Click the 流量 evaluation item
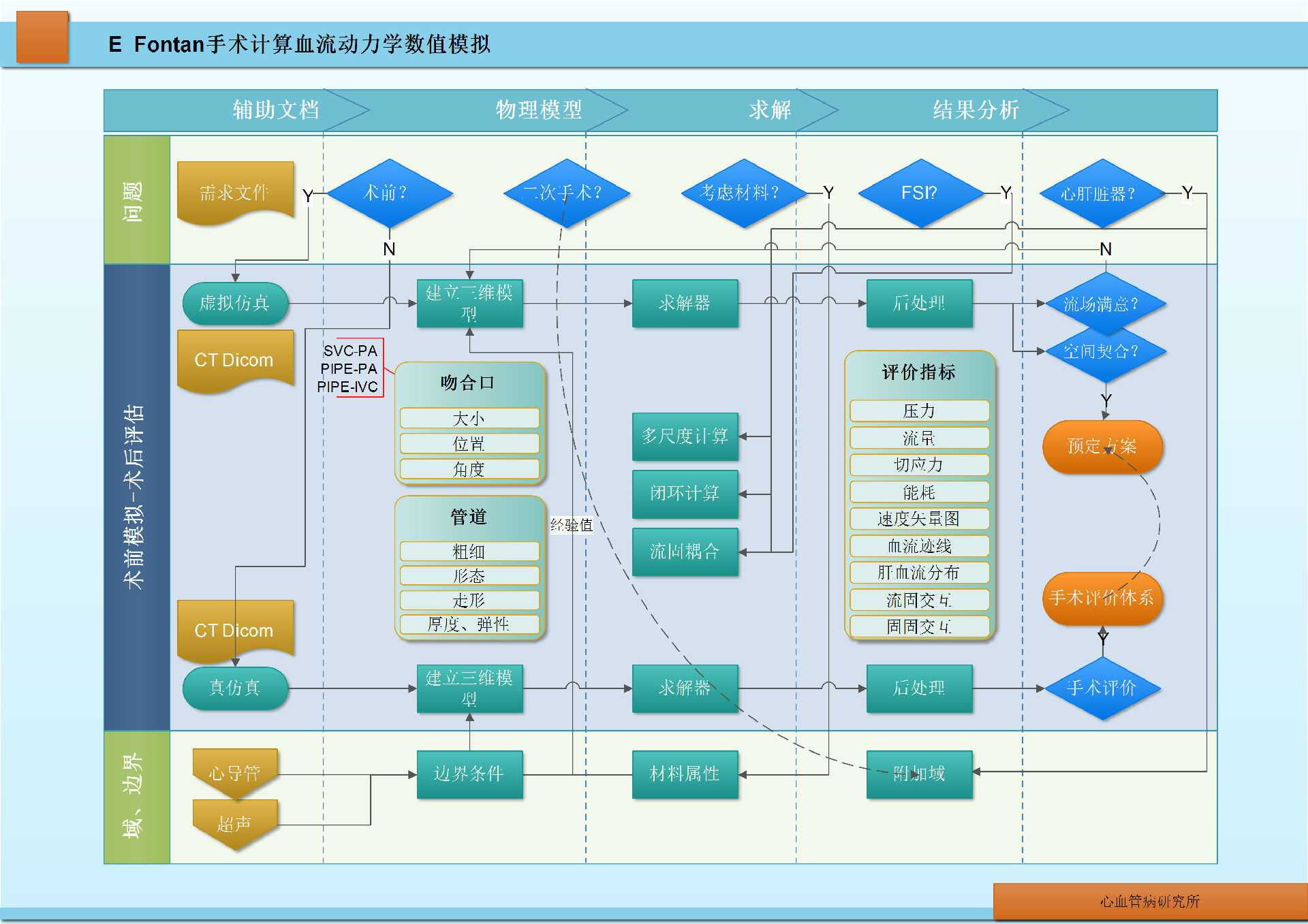 919,438
